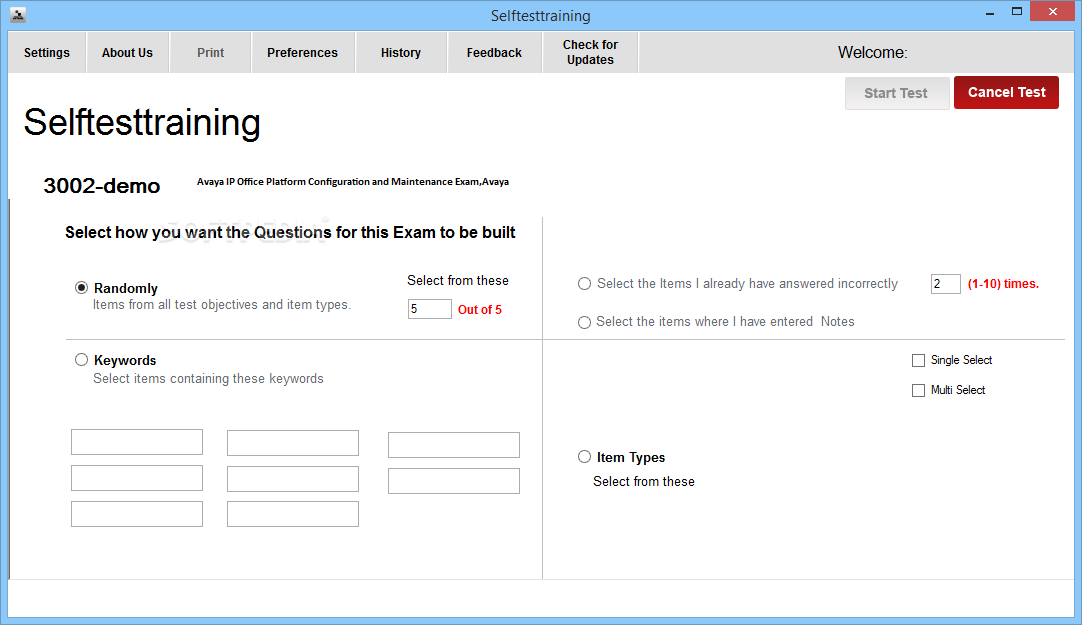The image size is (1082, 625).
Task: Enable the Multi Select checkbox
Action: pyautogui.click(x=918, y=390)
